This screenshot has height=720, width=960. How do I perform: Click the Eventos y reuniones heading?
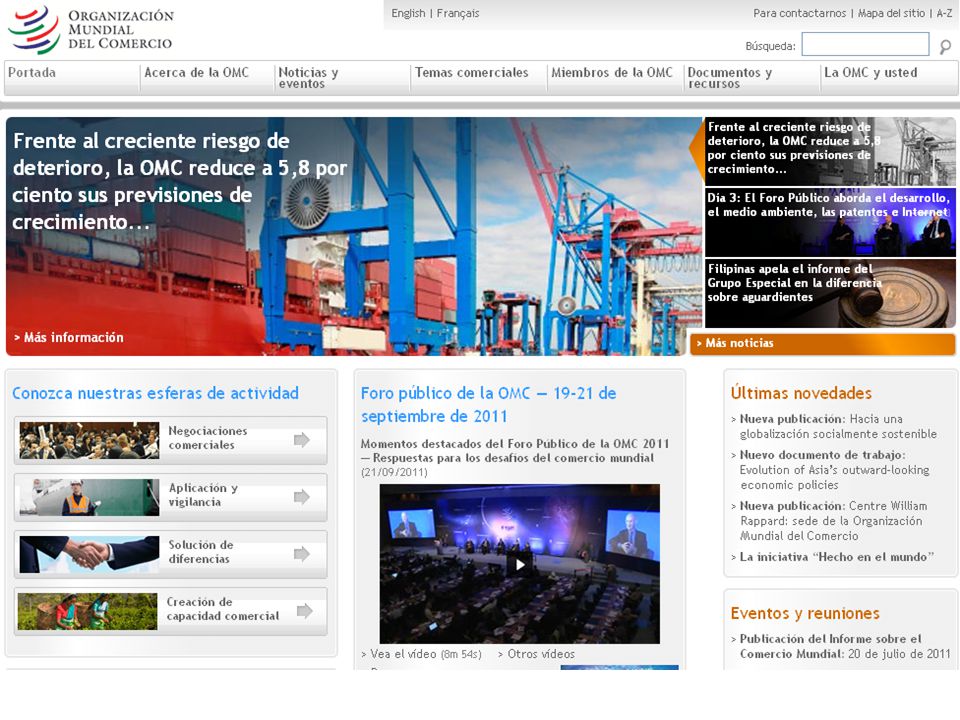tap(804, 613)
